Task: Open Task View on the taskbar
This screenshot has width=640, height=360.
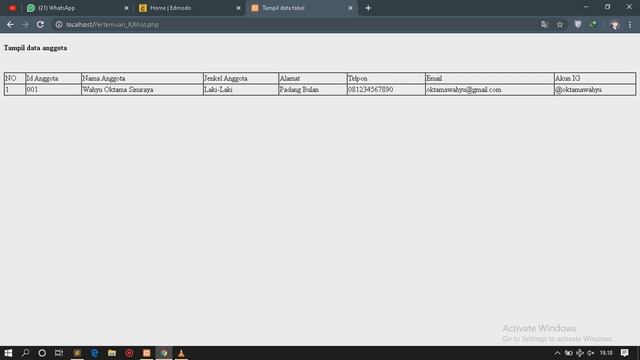Action: click(59, 353)
